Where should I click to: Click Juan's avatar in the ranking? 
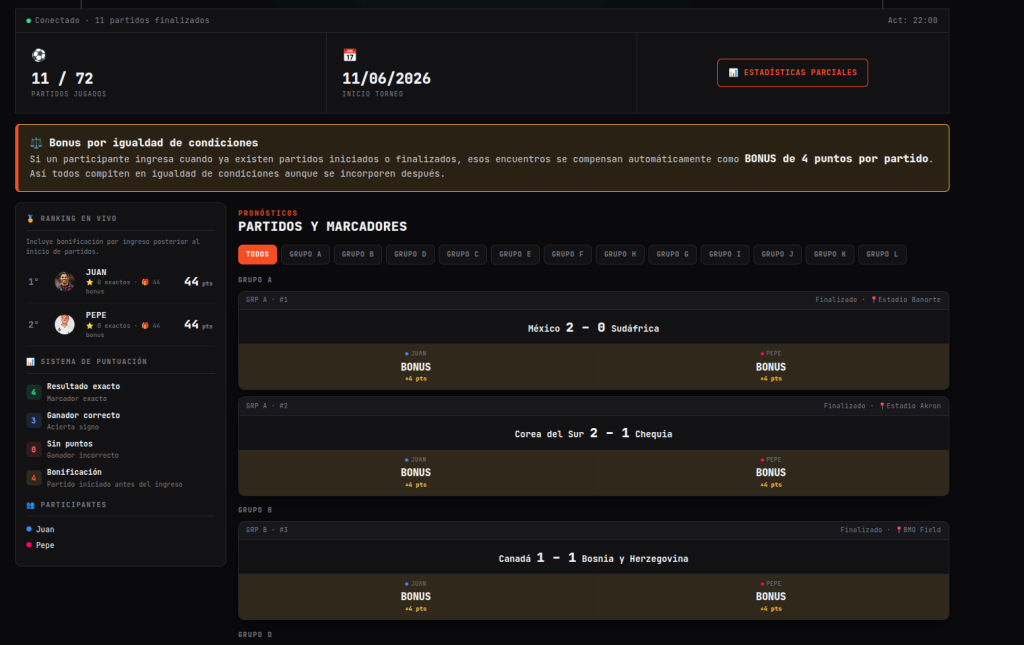click(x=64, y=281)
